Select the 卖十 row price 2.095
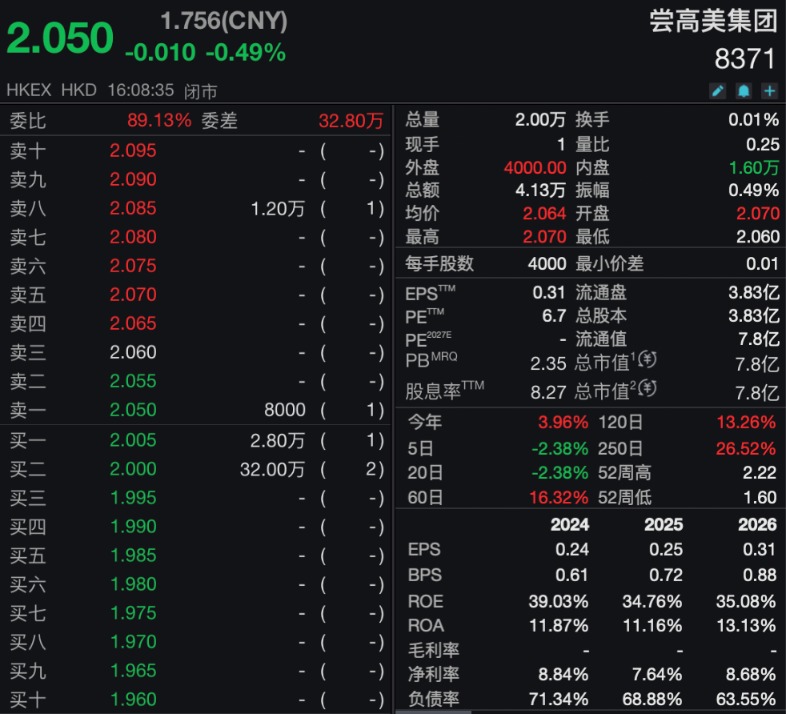This screenshot has height=714, width=786. coord(133,150)
